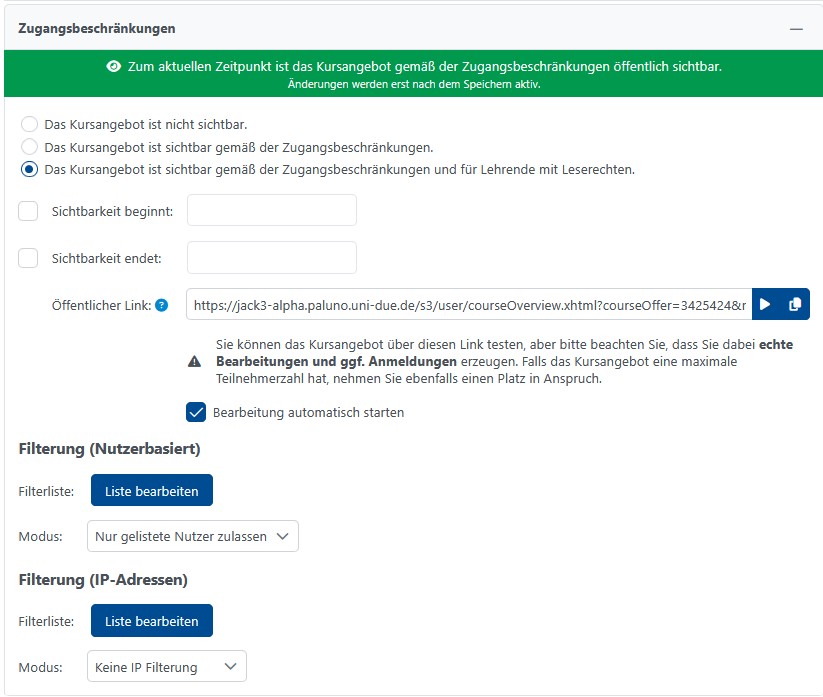The width and height of the screenshot is (823, 697).
Task: Click the play icon beside the public link
Action: pyautogui.click(x=766, y=304)
